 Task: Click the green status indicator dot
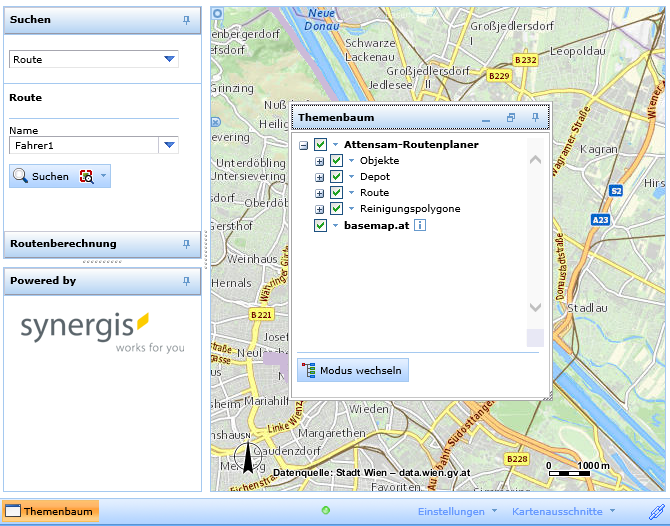tap(326, 511)
